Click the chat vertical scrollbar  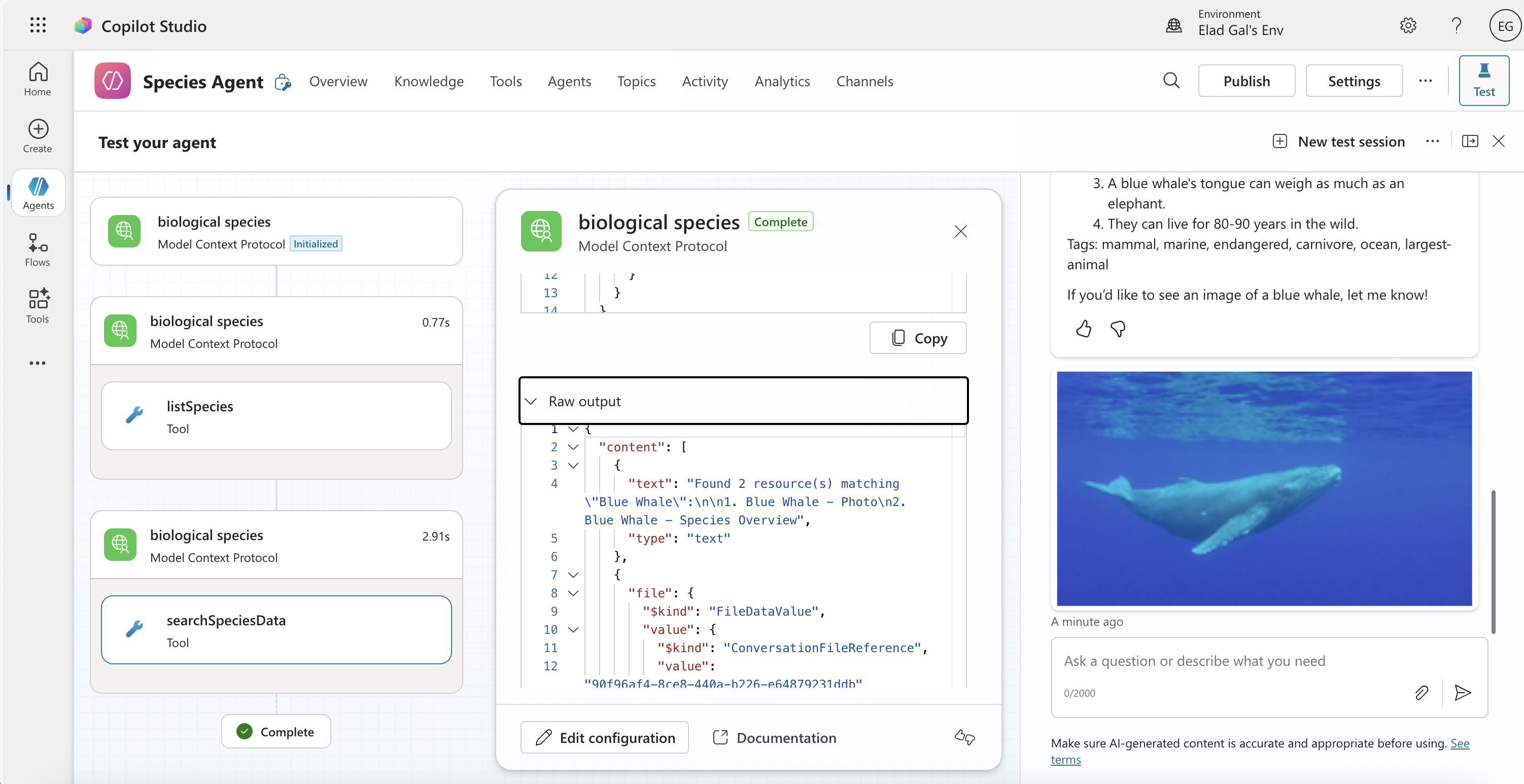tap(1493, 562)
